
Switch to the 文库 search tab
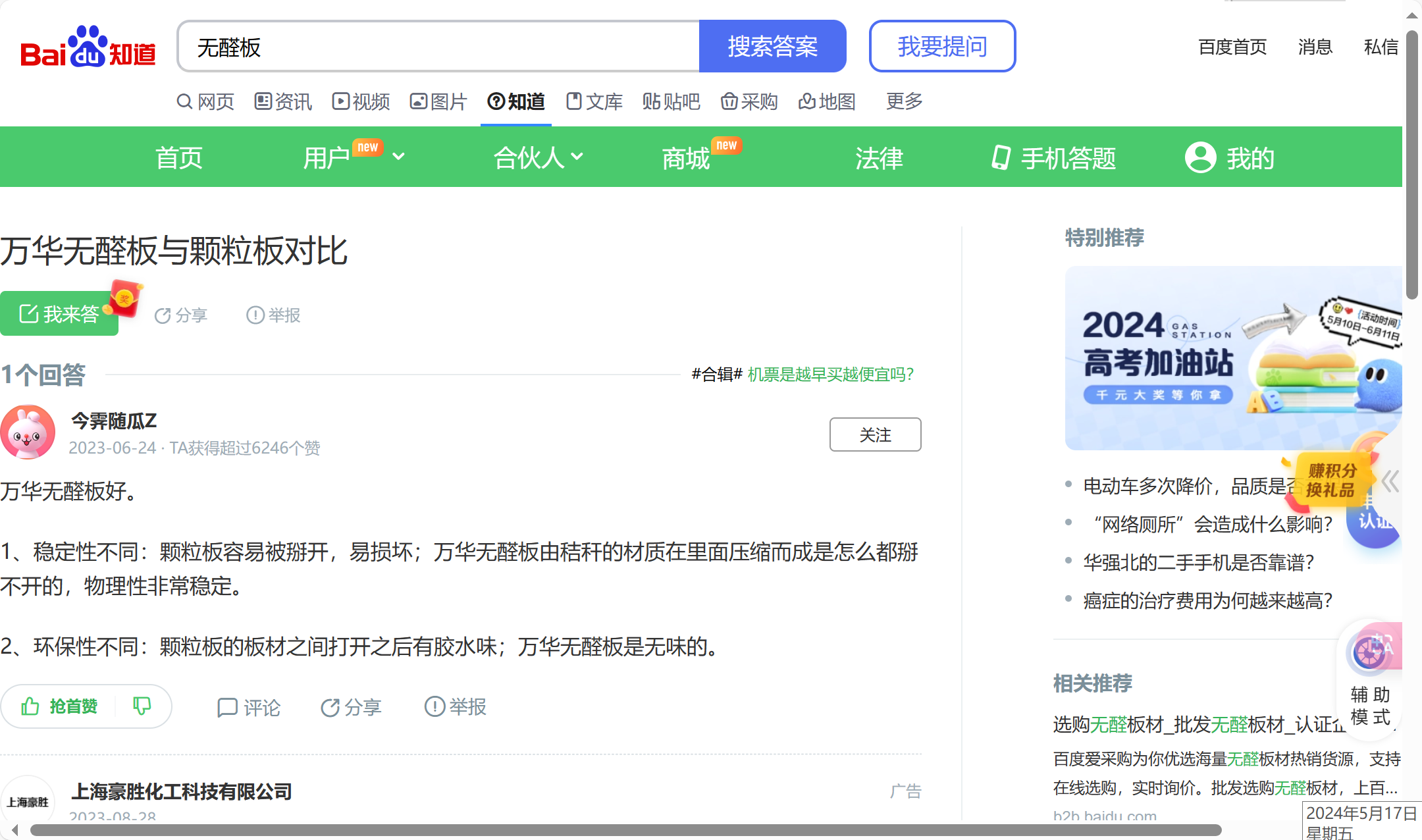pyautogui.click(x=594, y=101)
